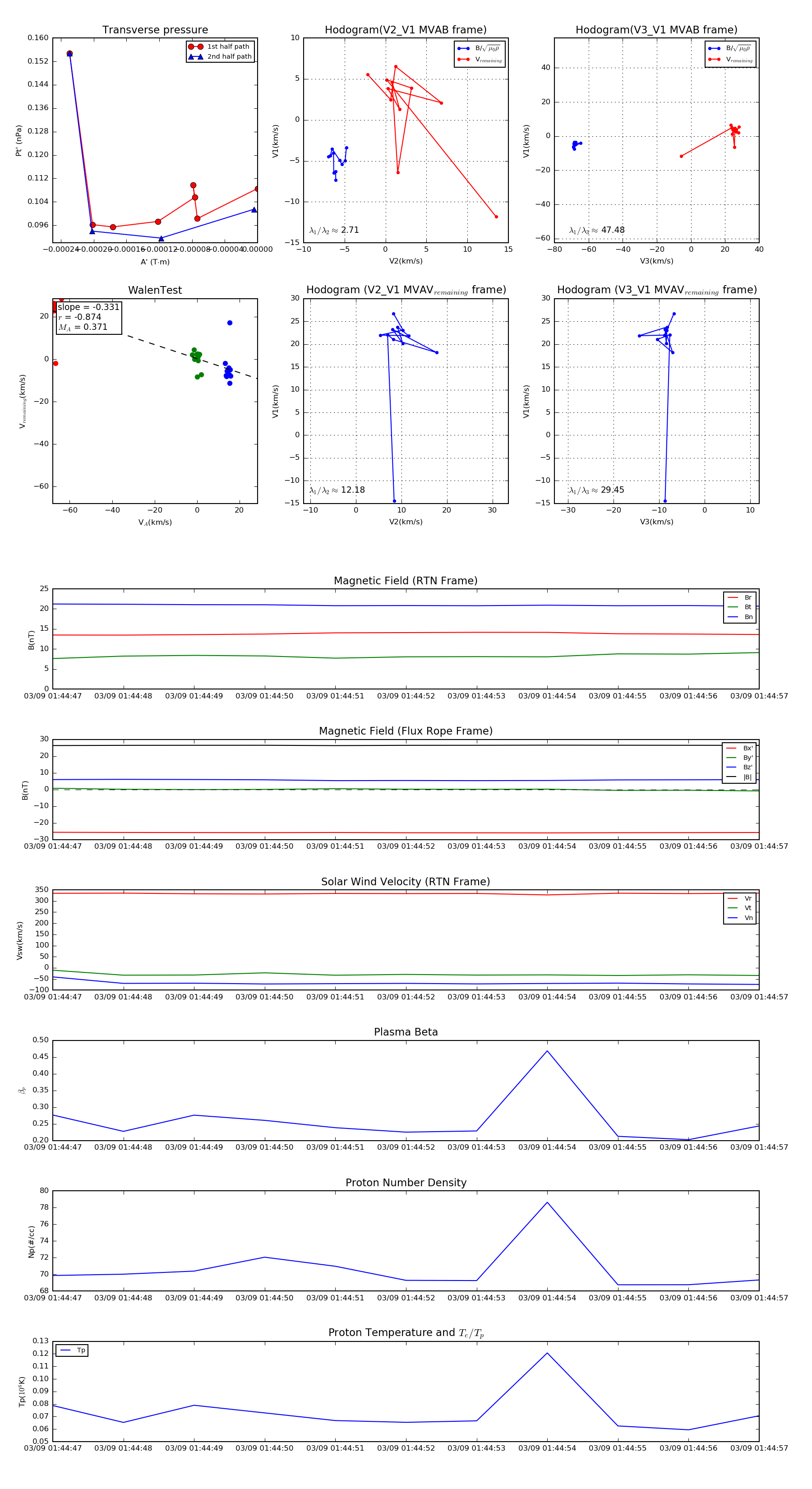Select the 'Tp' legend entry
The image size is (812, 1489).
72,1350
